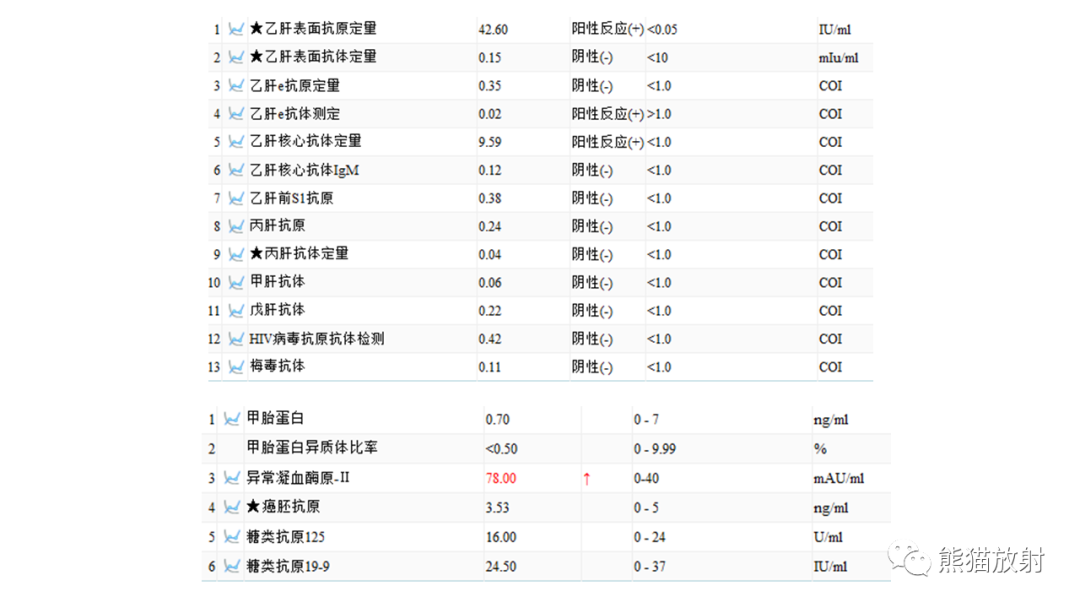Click reference range <0.05
The width and height of the screenshot is (1080, 608).
tap(662, 30)
